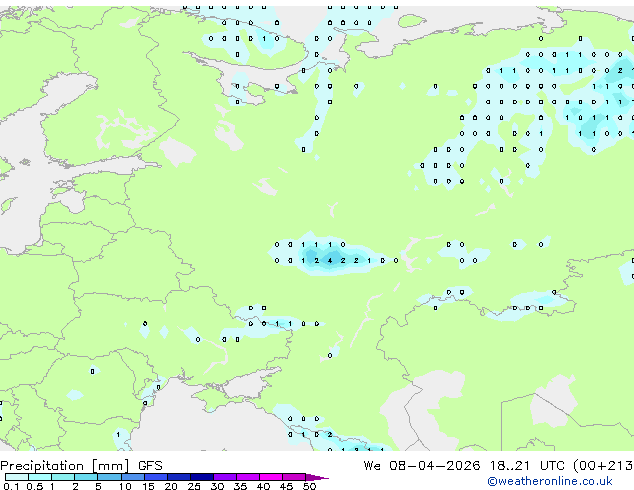Select the legend swatch between 30 and 35
Screen dimensions: 634x490
pos(225,477)
